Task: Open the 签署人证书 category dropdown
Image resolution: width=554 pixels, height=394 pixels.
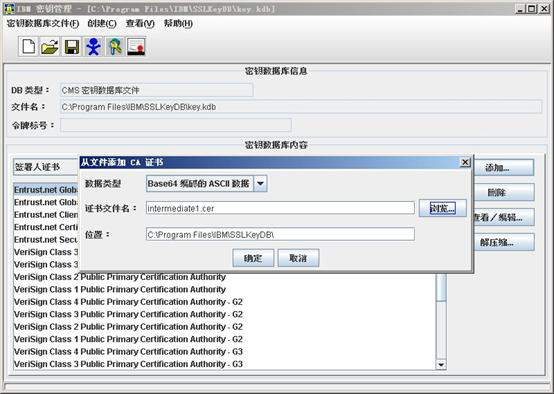Action: (46, 167)
